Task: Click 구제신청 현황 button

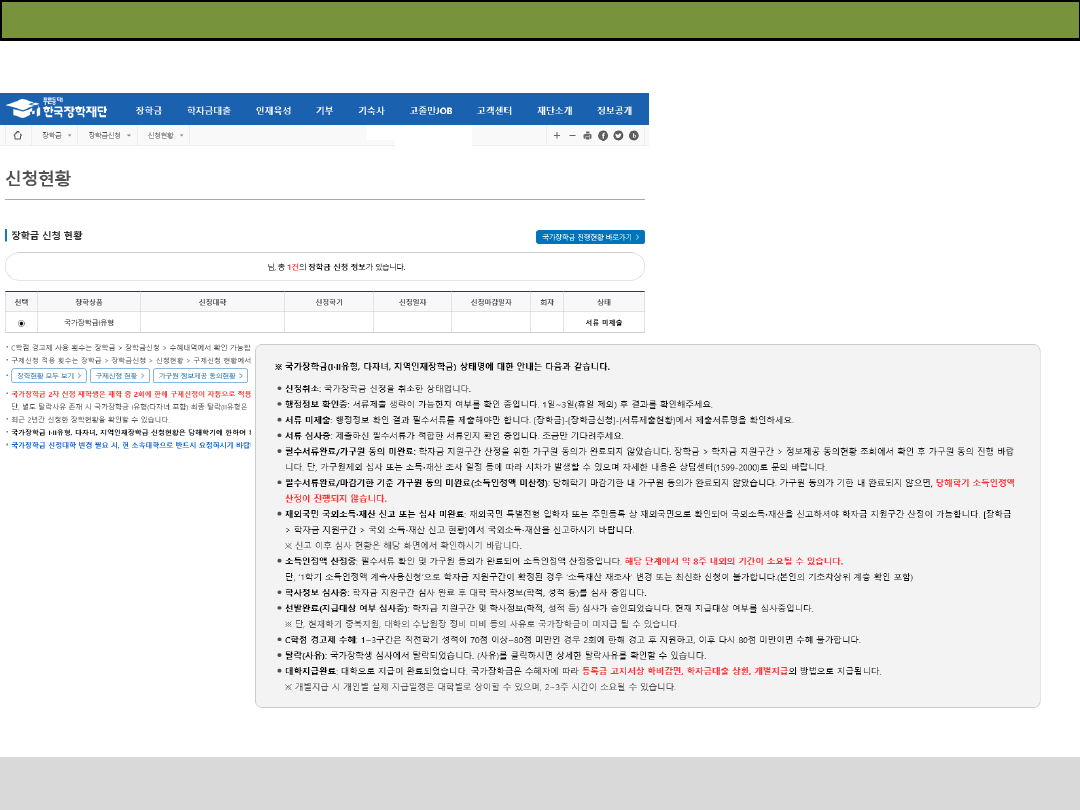Action: pos(118,376)
